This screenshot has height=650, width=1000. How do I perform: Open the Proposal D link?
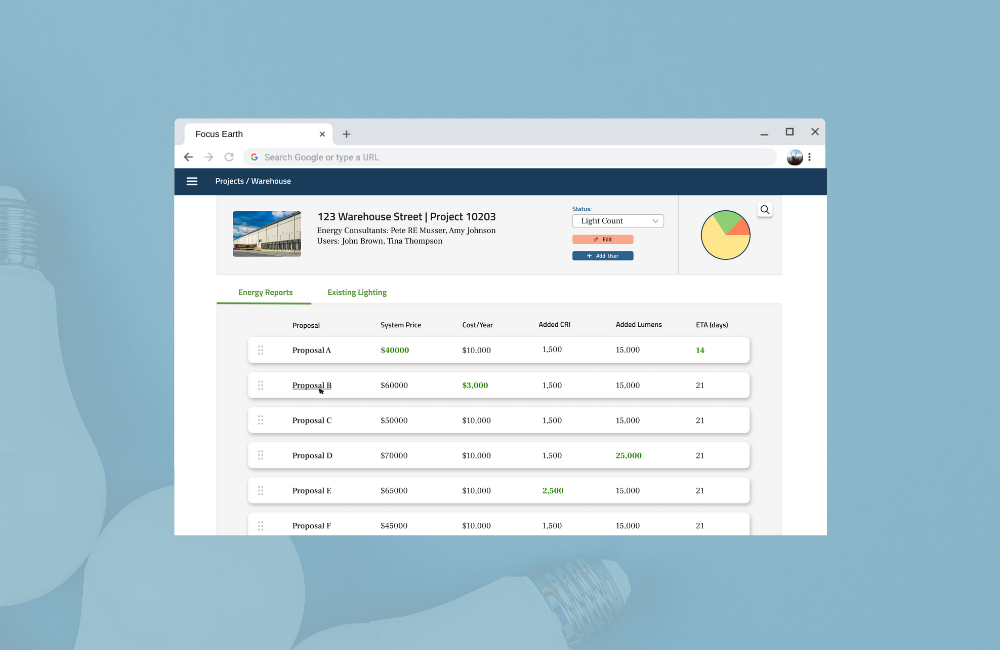click(x=312, y=455)
